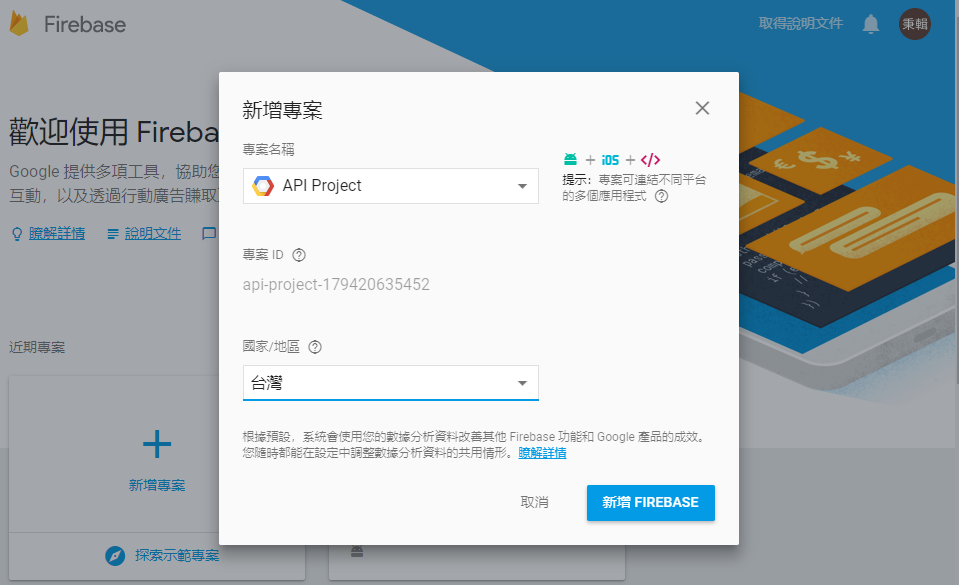The image size is (959, 585).
Task: Click the iOS platform icon
Action: click(610, 160)
